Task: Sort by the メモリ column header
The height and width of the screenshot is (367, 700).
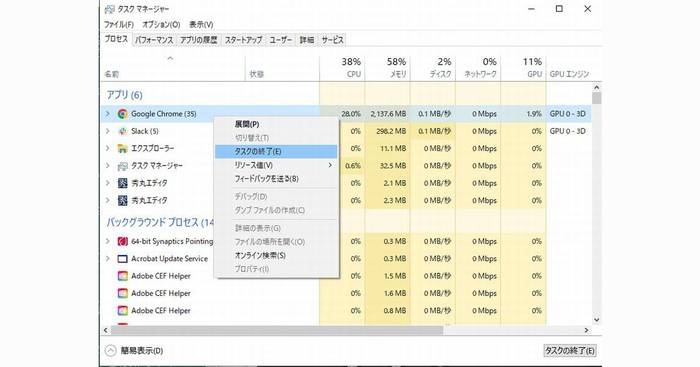Action: point(388,68)
